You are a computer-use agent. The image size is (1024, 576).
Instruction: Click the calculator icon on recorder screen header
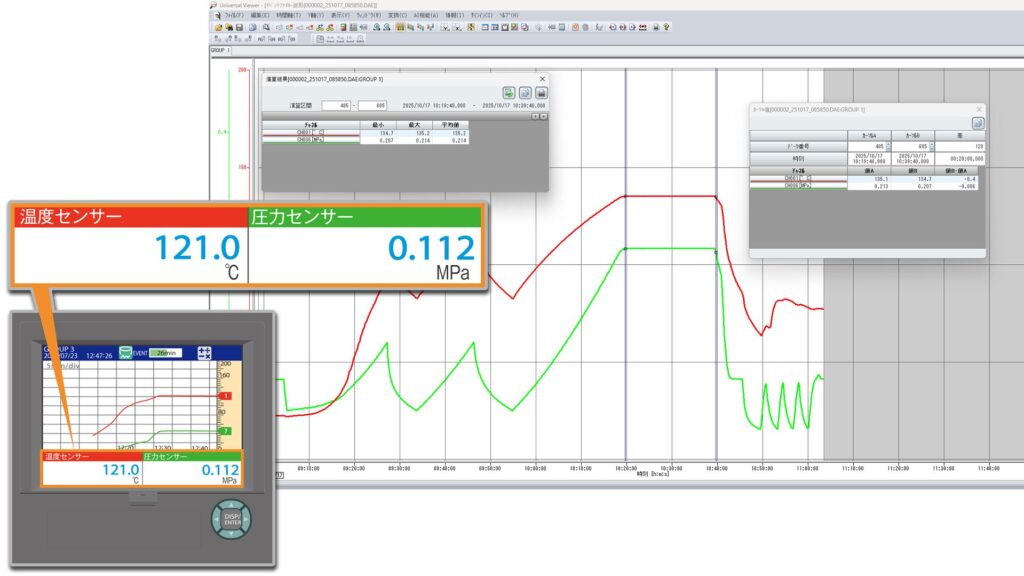204,353
